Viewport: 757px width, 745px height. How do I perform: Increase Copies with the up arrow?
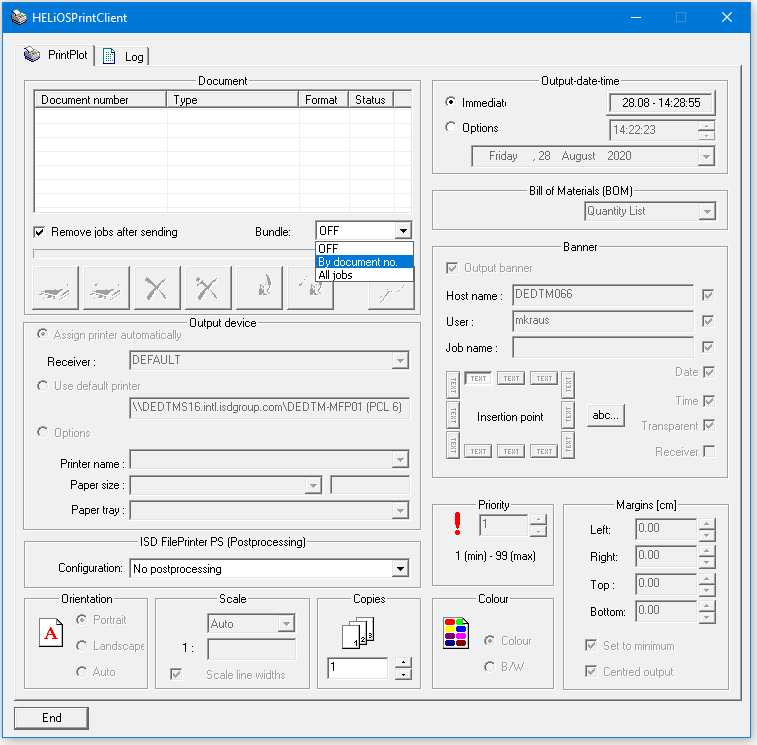coord(402,662)
